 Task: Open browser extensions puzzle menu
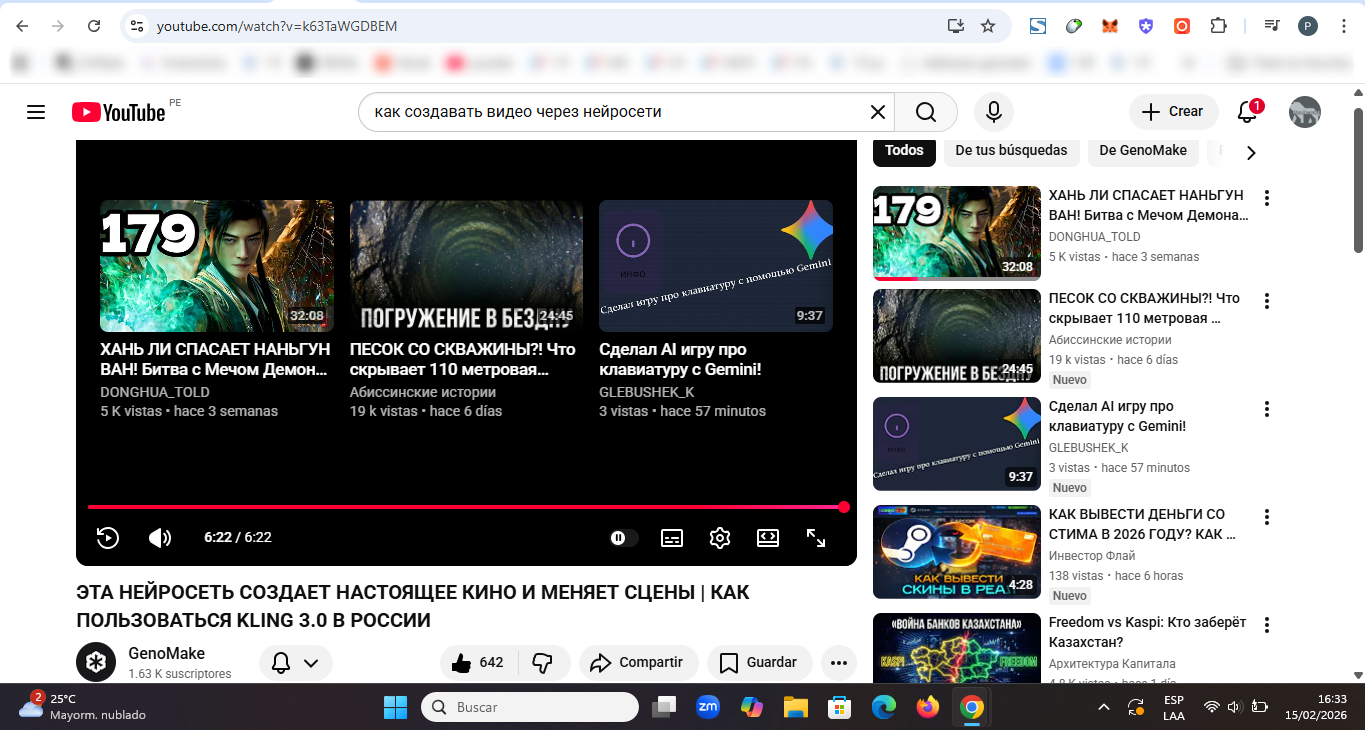1218,26
